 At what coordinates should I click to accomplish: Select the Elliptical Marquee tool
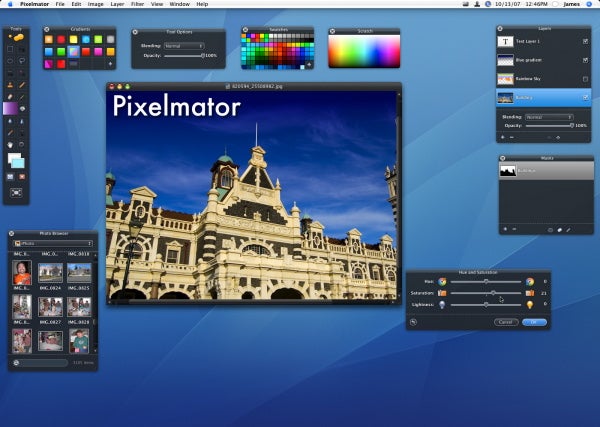point(10,61)
